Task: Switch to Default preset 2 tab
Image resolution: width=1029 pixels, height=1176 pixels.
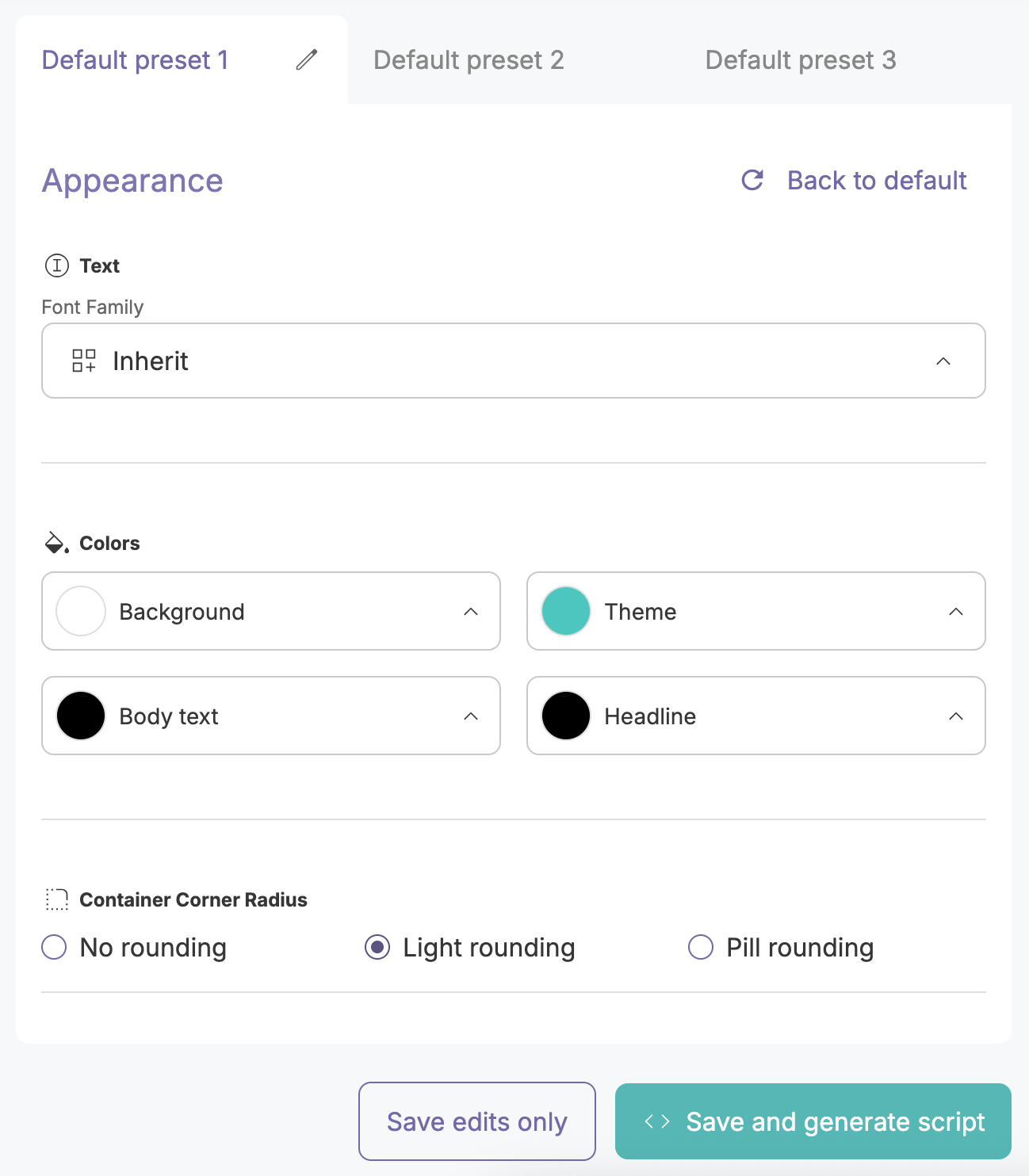Action: [469, 60]
